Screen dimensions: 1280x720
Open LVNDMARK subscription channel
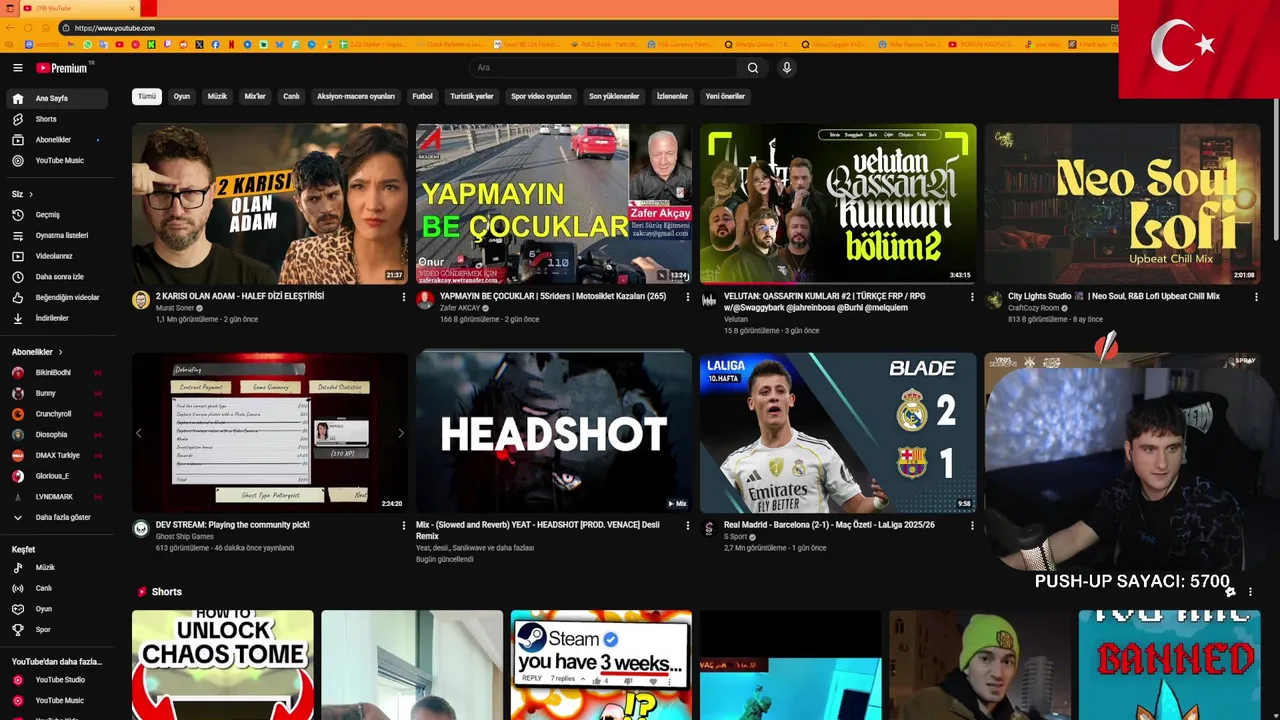click(59, 497)
